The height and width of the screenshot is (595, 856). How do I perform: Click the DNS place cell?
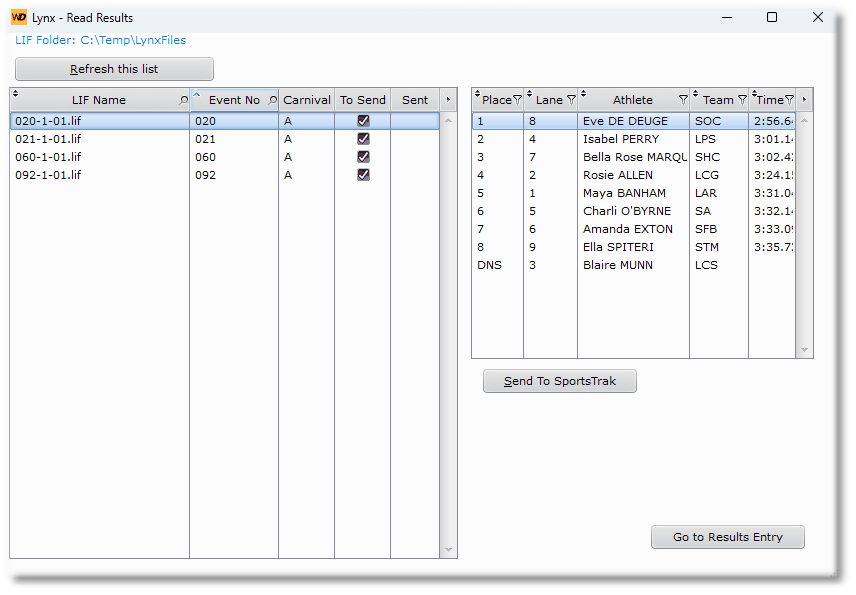[497, 265]
